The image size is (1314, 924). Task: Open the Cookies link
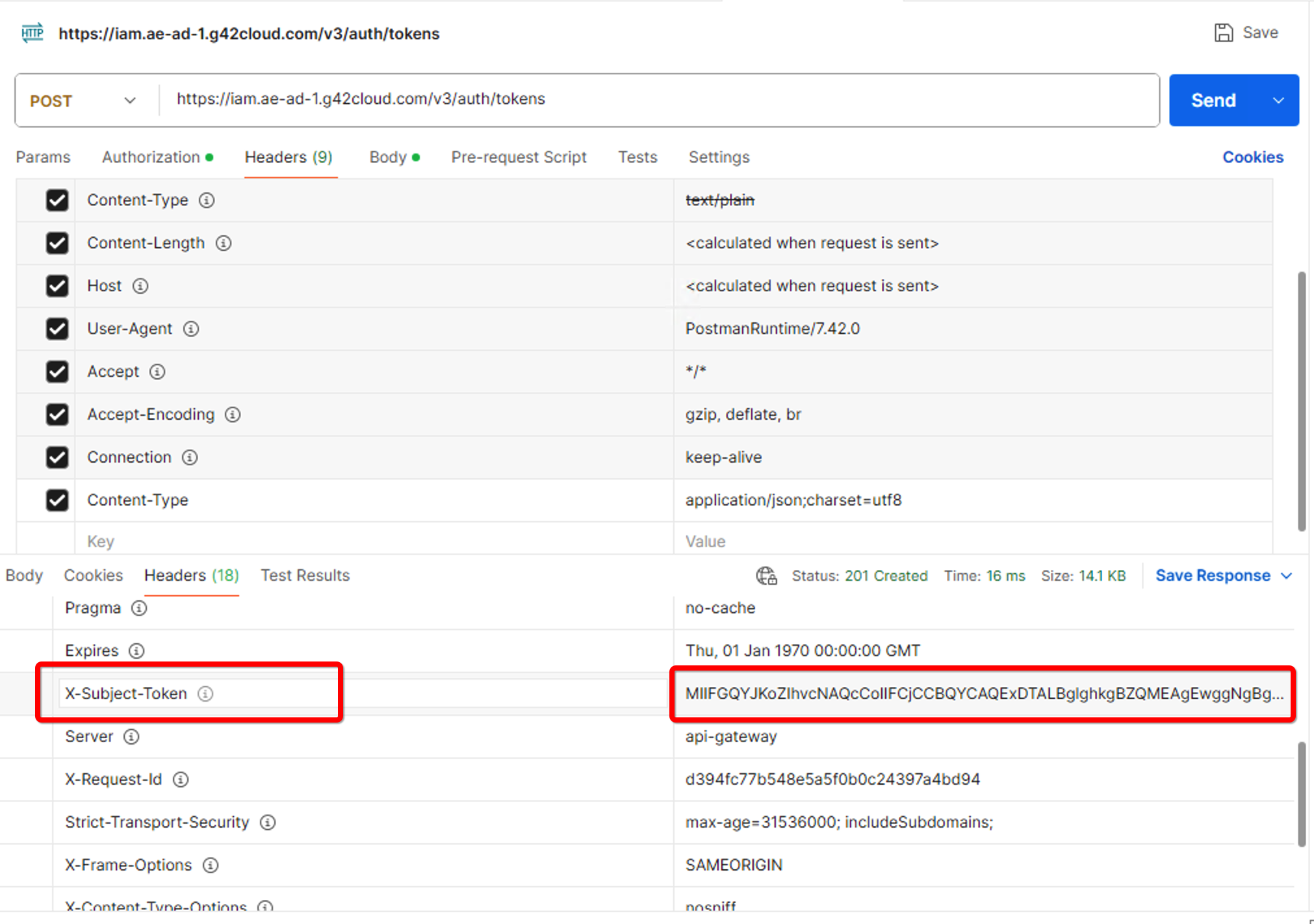[1253, 157]
